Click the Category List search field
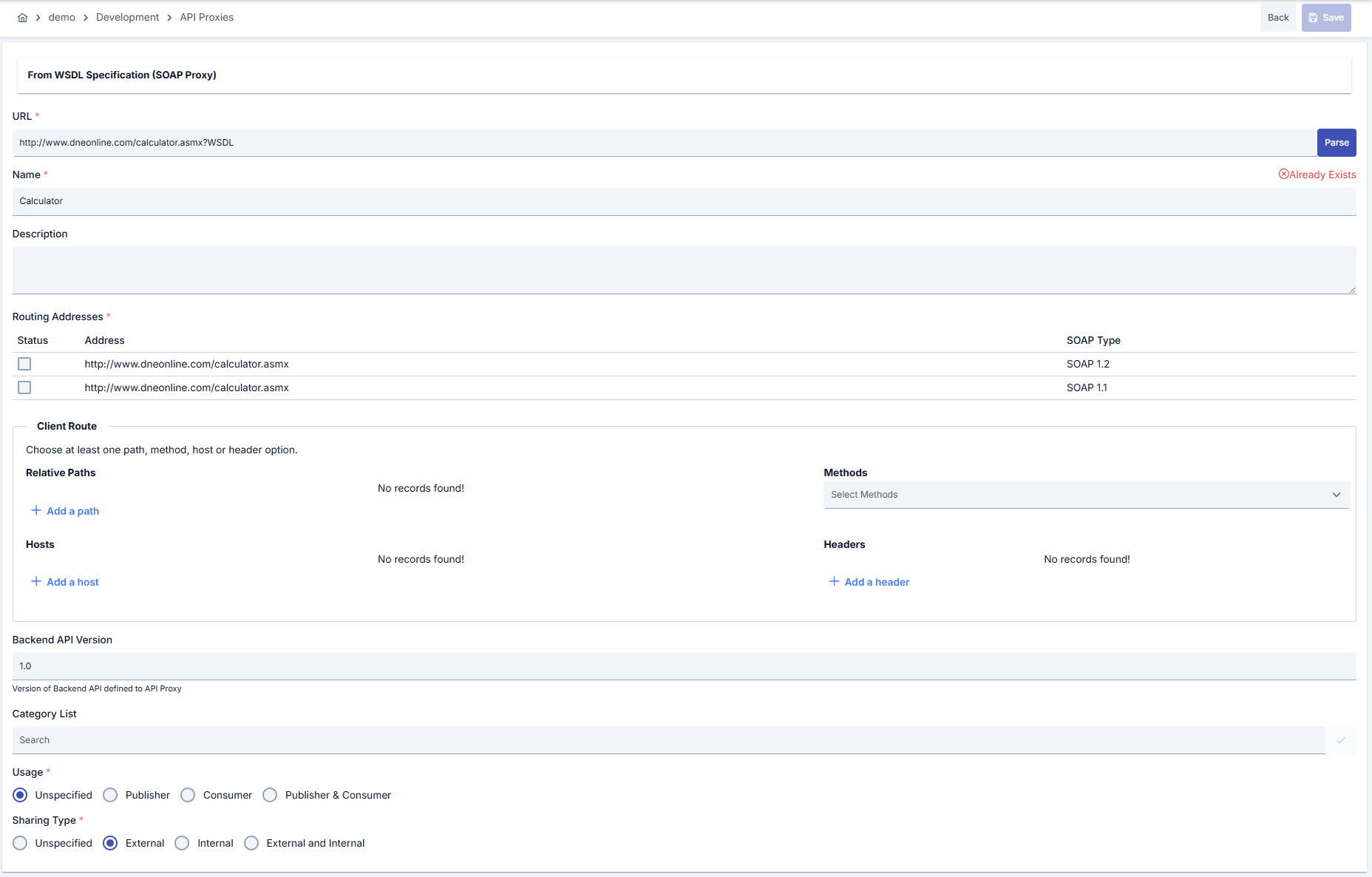 click(x=669, y=740)
